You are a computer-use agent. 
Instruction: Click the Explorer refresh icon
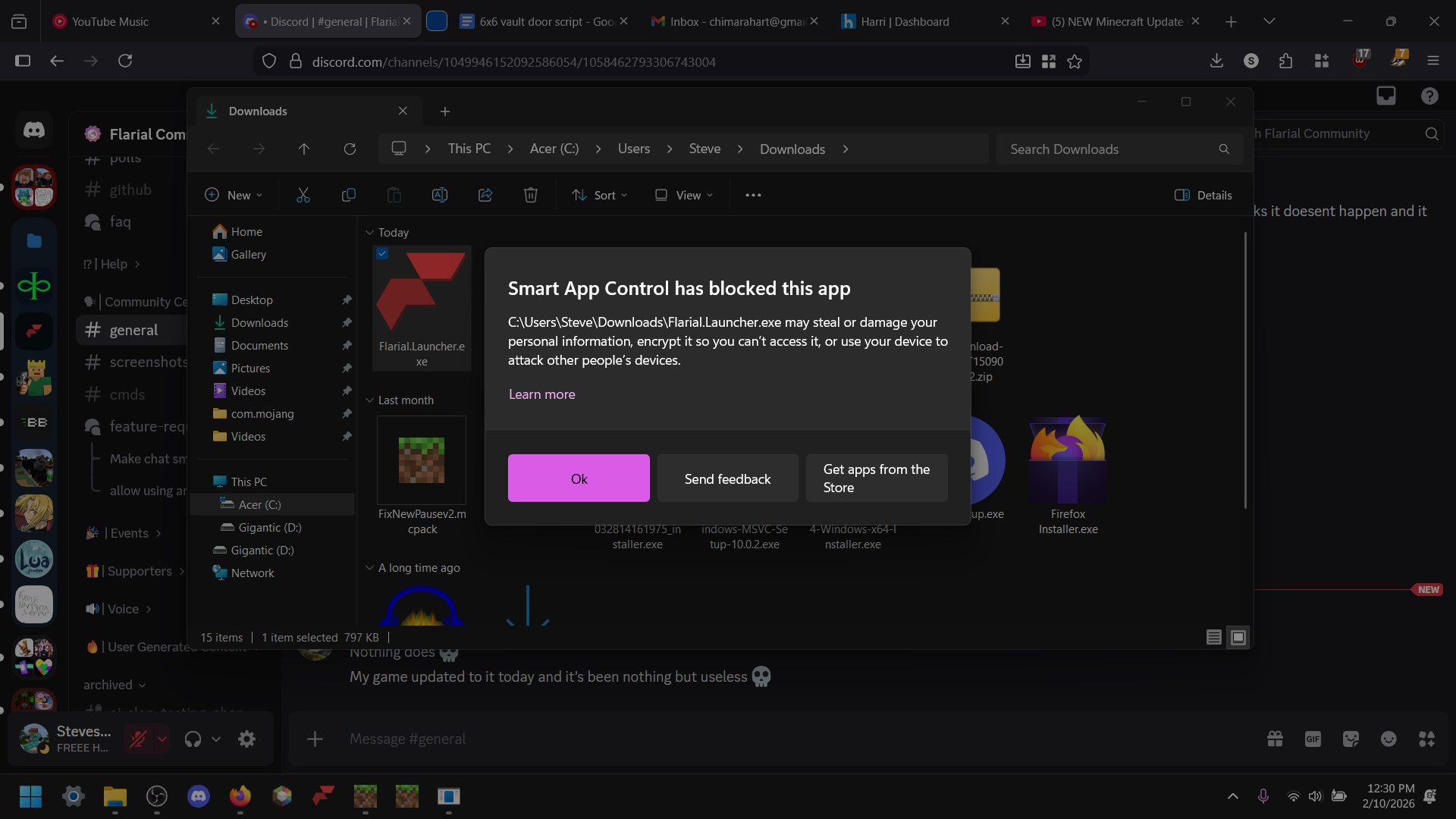(x=350, y=149)
